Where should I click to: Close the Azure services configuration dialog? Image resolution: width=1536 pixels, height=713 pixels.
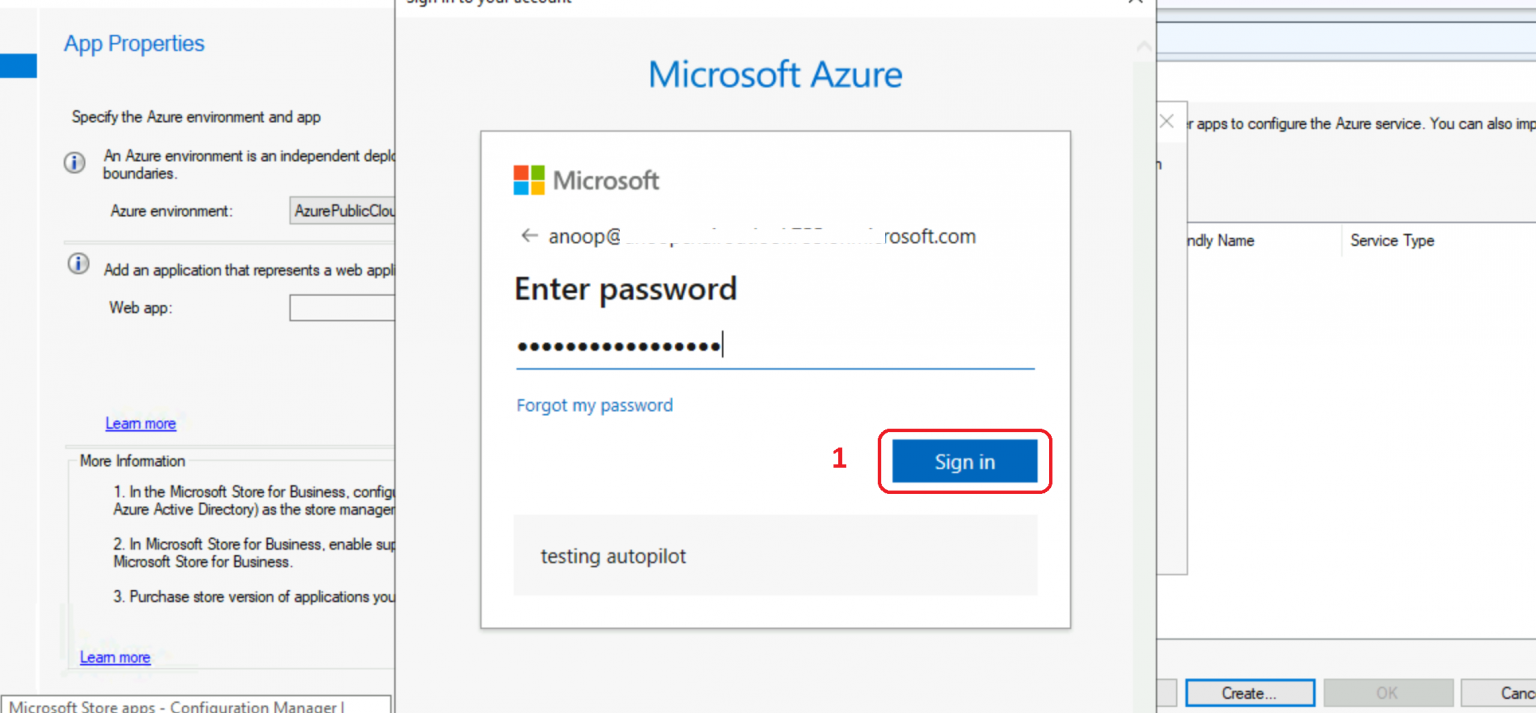click(x=1166, y=120)
